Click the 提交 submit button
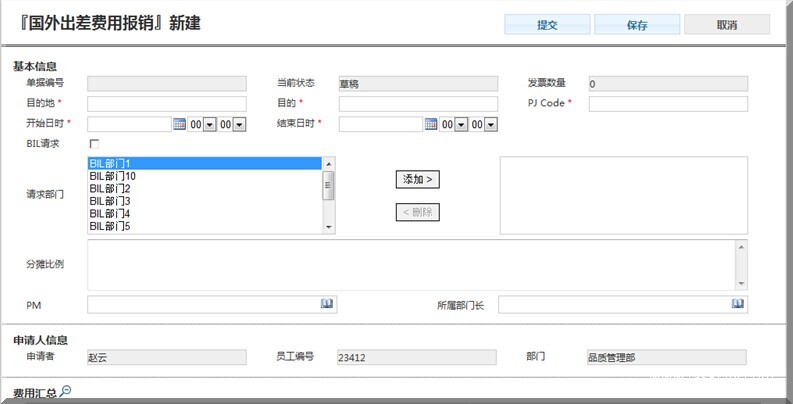 coord(547,25)
